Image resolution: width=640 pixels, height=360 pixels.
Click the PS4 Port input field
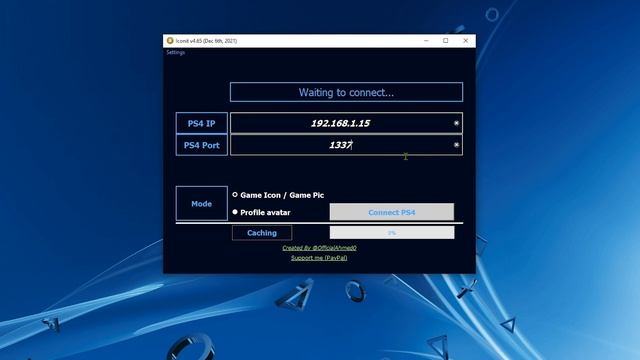tap(346, 145)
